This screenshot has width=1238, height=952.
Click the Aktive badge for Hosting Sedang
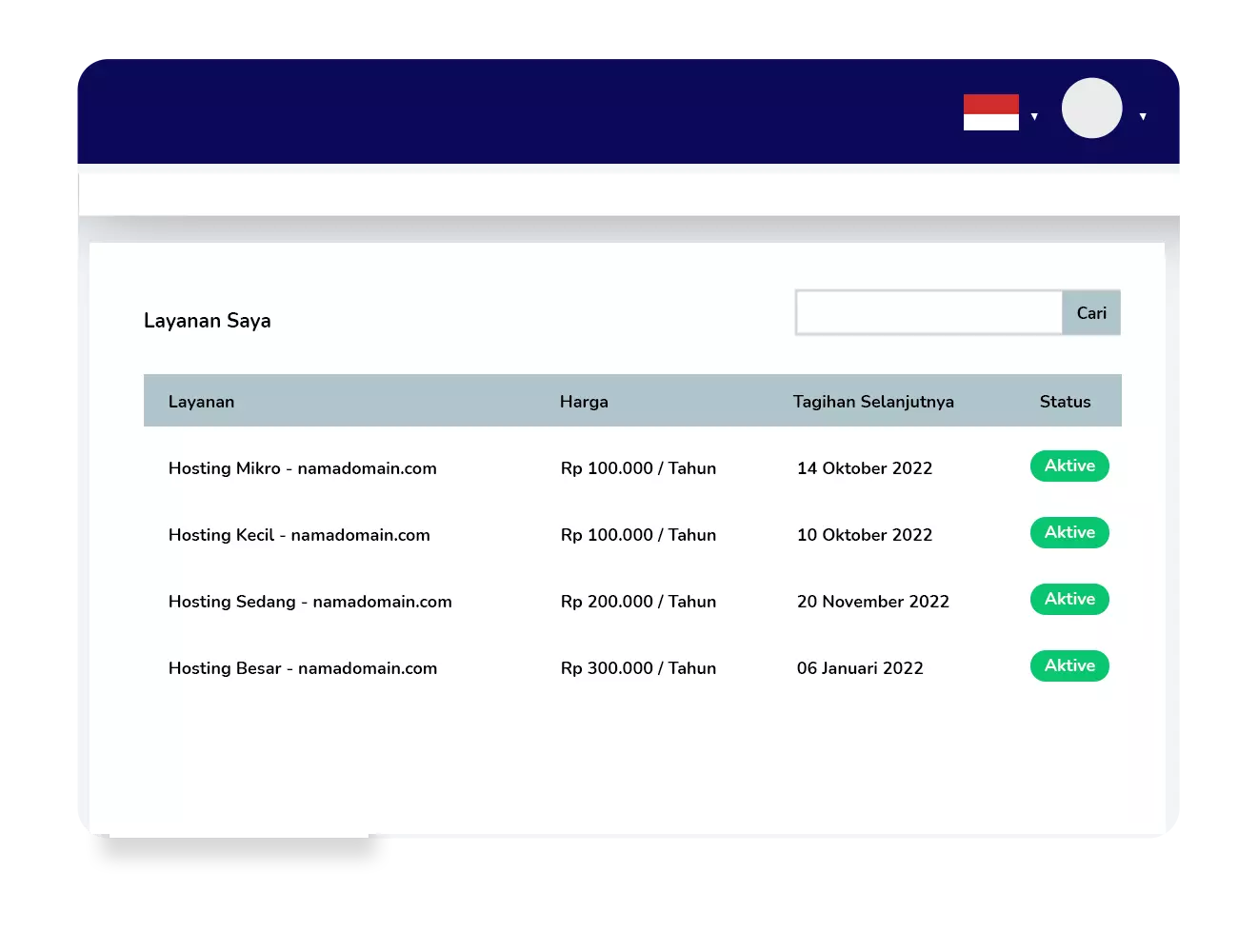(x=1069, y=599)
